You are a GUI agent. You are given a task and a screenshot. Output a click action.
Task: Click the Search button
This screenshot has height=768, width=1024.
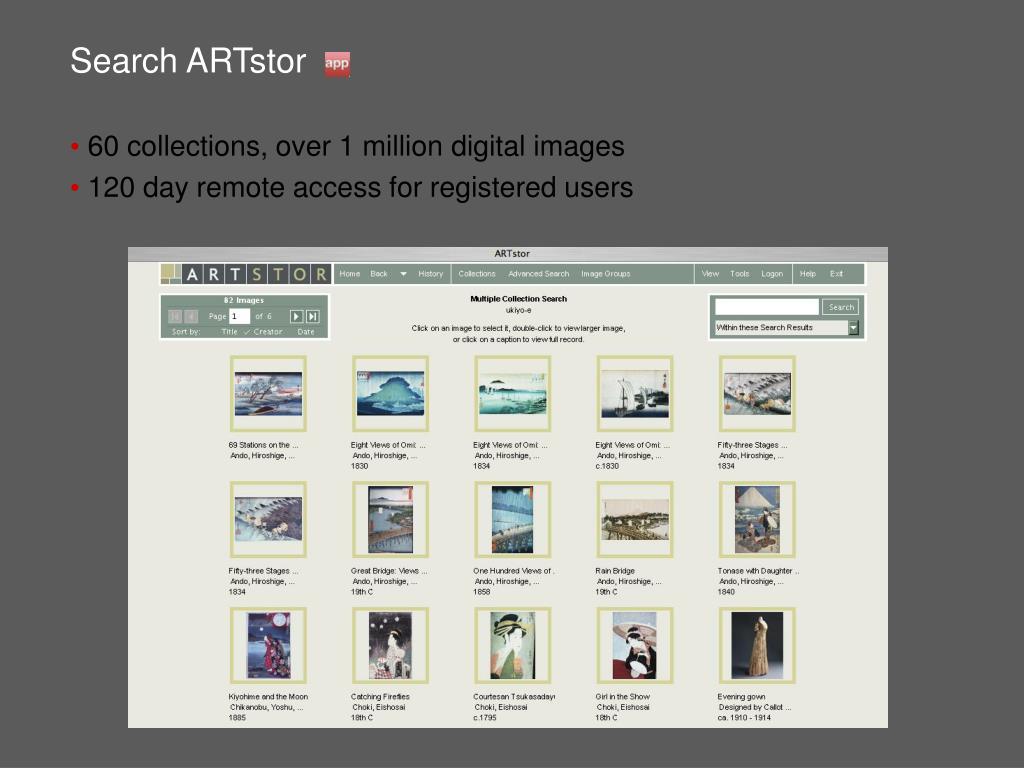coord(840,308)
